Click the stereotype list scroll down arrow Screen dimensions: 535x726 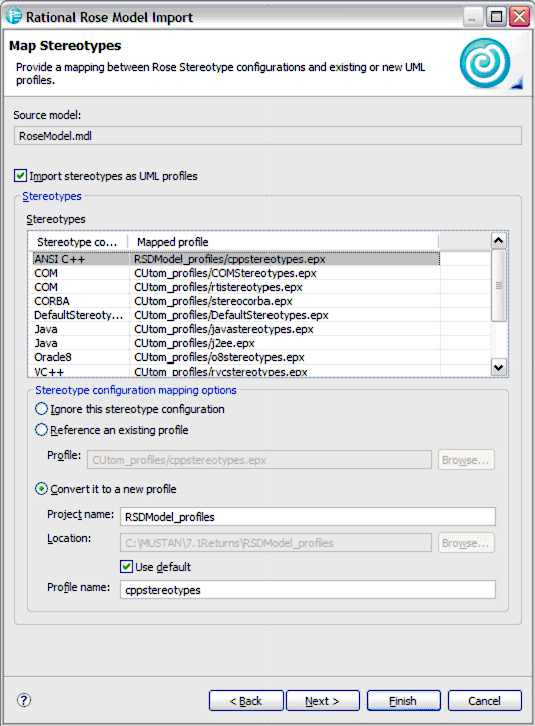click(498, 368)
